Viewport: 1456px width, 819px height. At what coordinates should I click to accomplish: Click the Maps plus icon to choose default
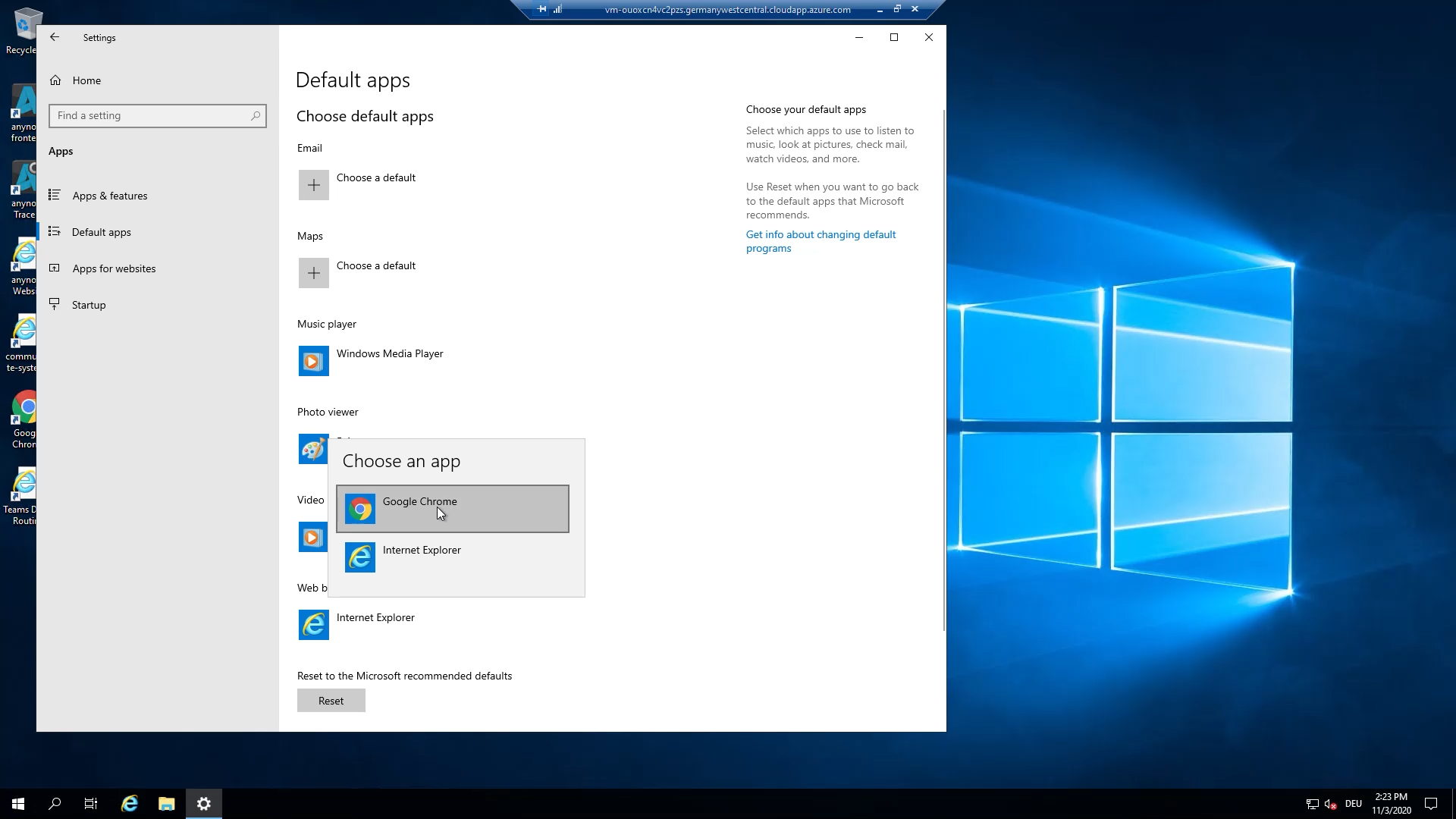tap(314, 273)
